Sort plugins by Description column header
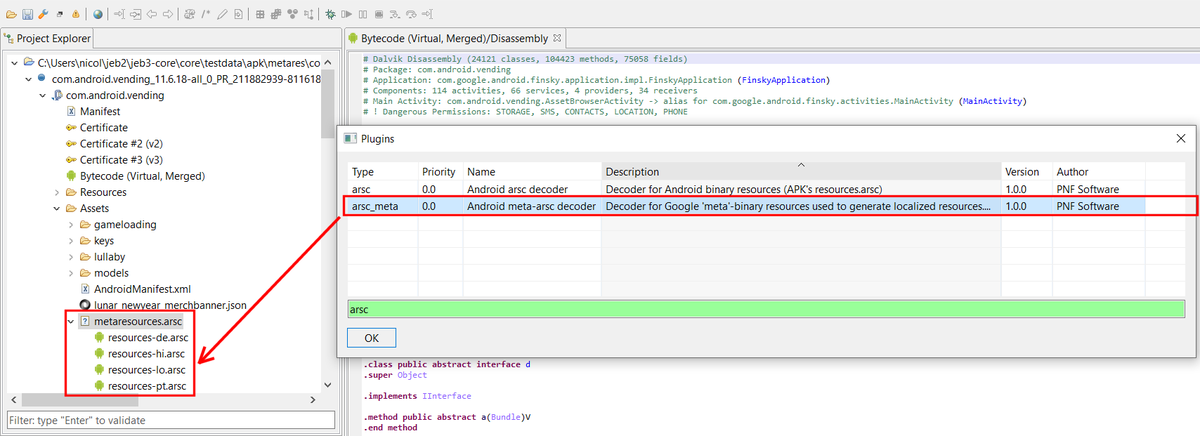The image size is (1200, 436). [801, 172]
